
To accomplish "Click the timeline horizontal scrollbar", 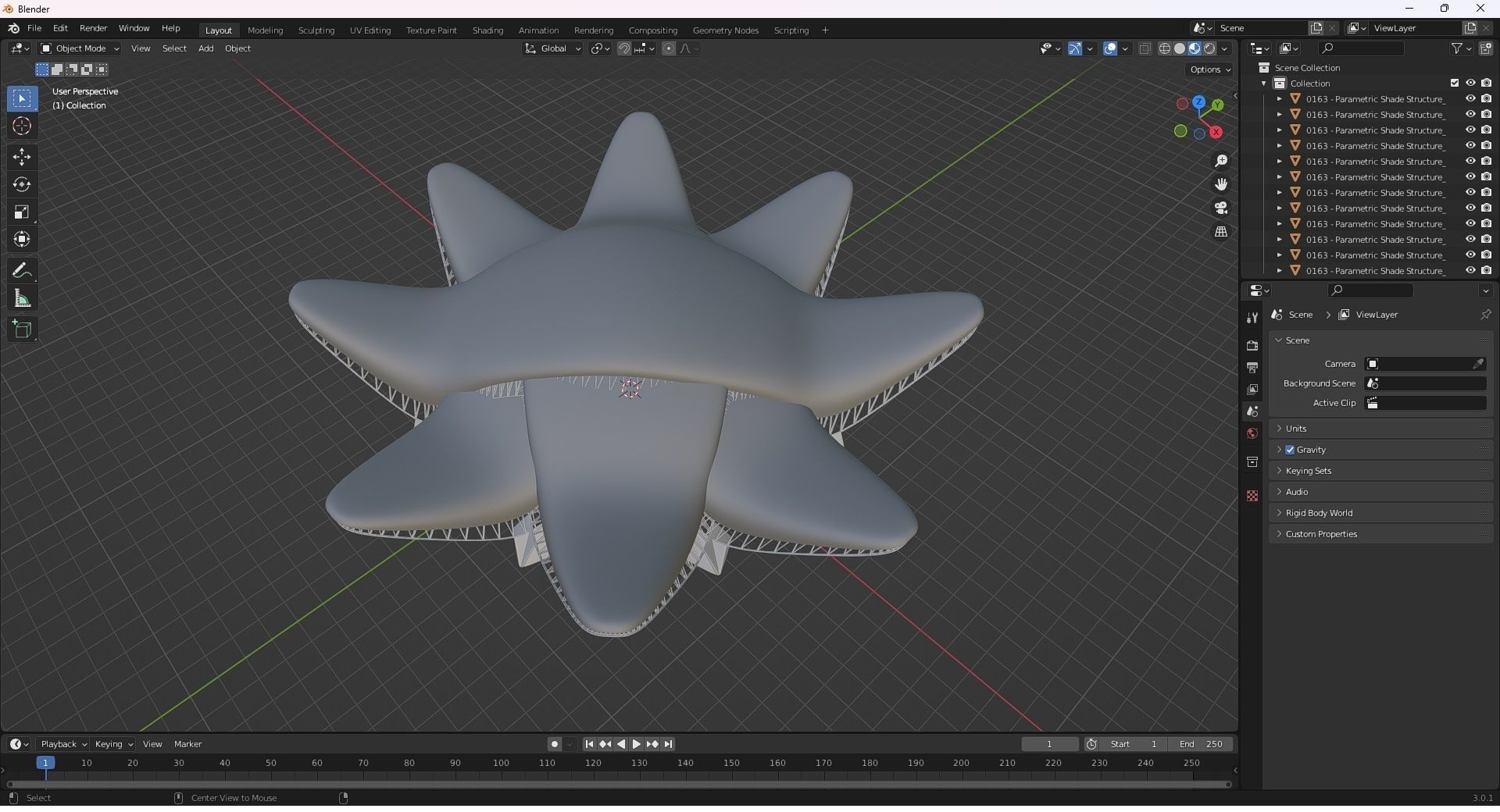I will 620,784.
